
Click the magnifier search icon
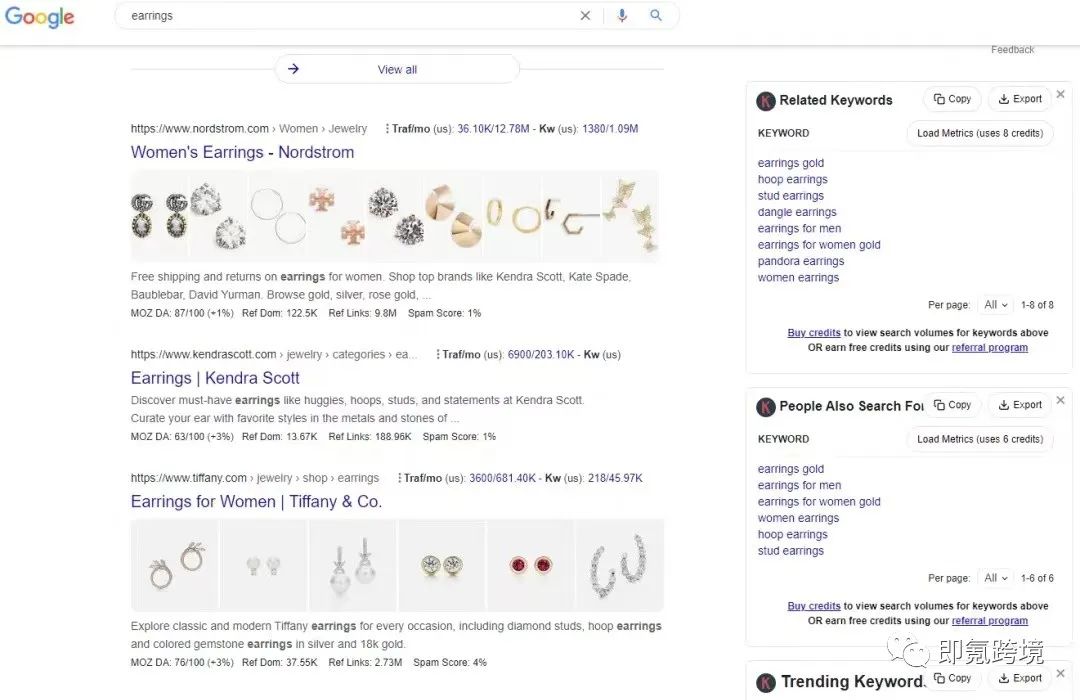coord(656,15)
